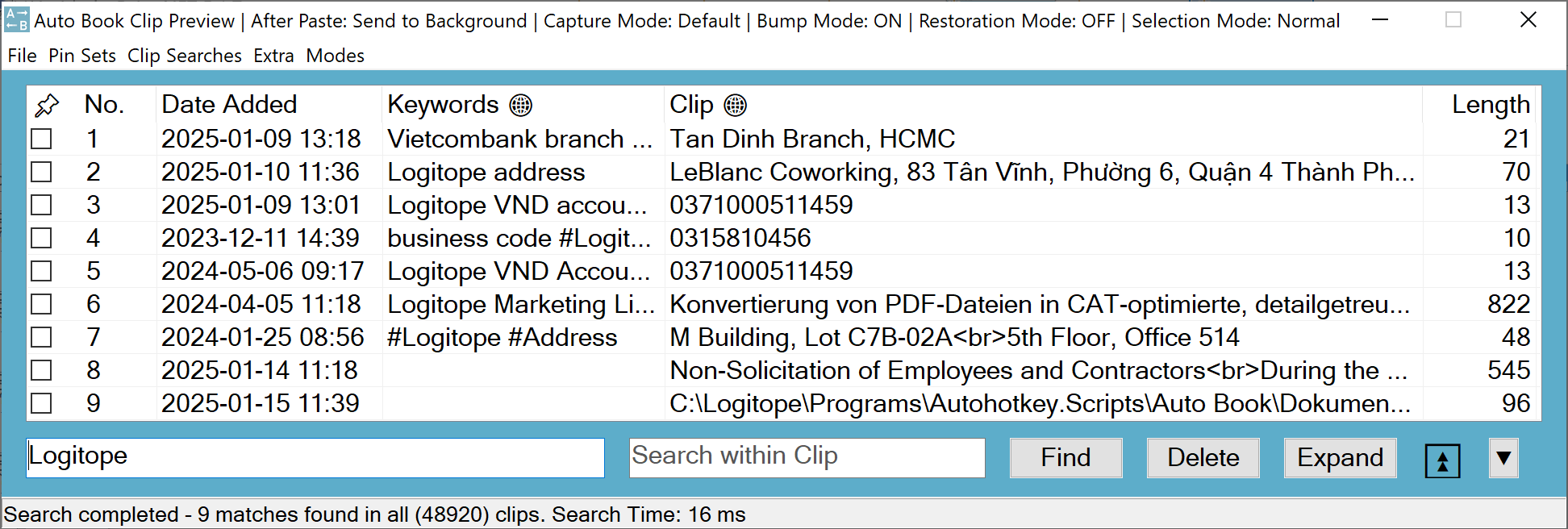
Task: Open the File menu
Action: coord(22,56)
